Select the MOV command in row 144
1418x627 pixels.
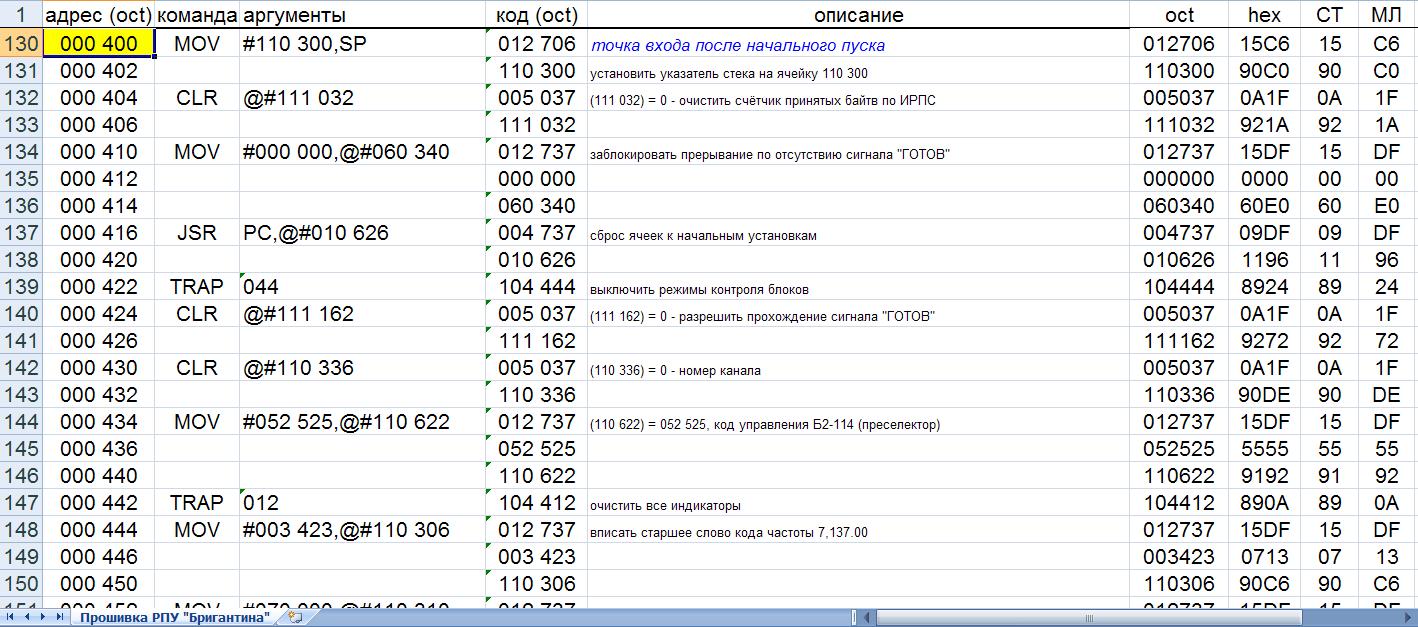coord(197,422)
